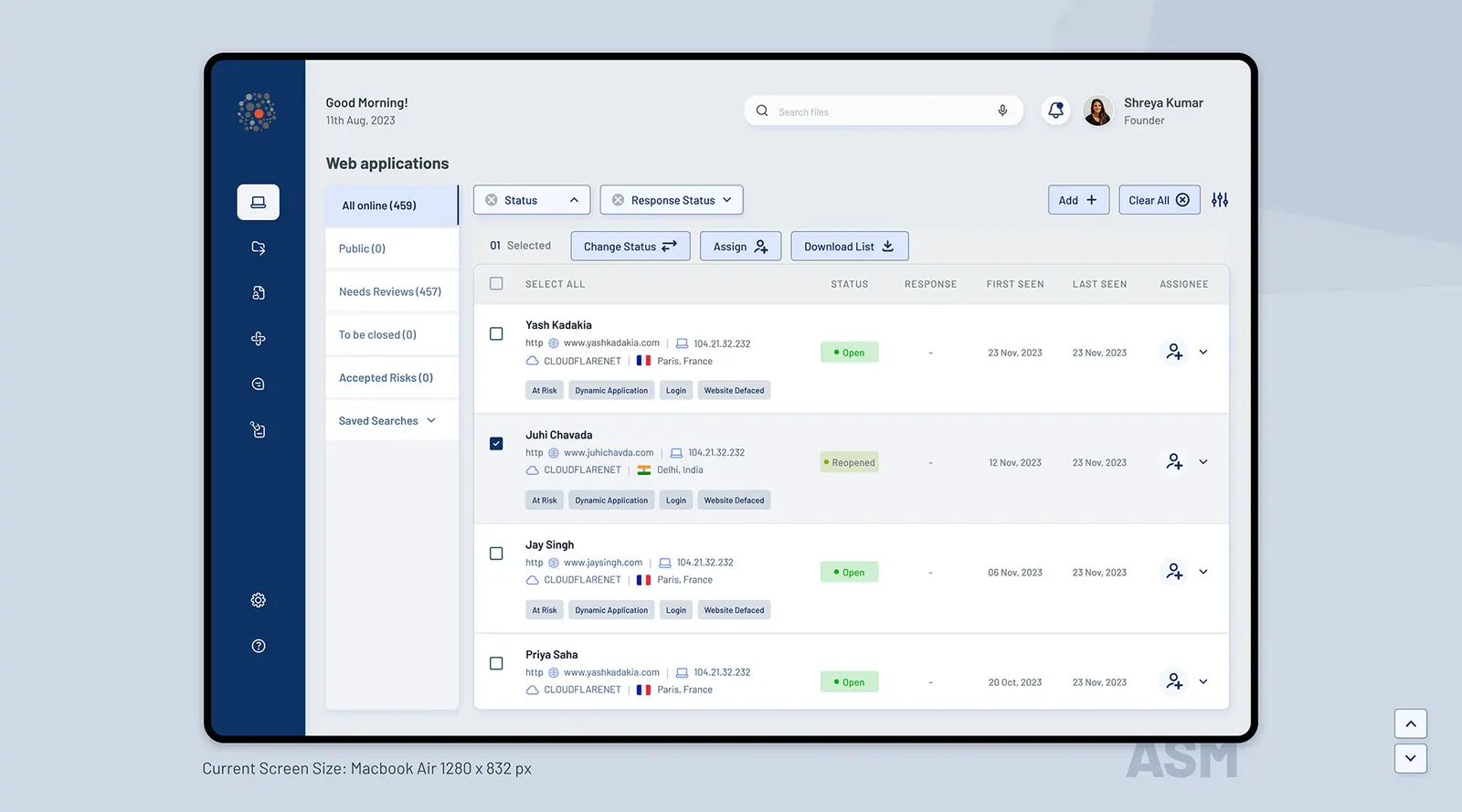Click the Clear All button
Viewport: 1462px width, 812px height.
tap(1160, 200)
